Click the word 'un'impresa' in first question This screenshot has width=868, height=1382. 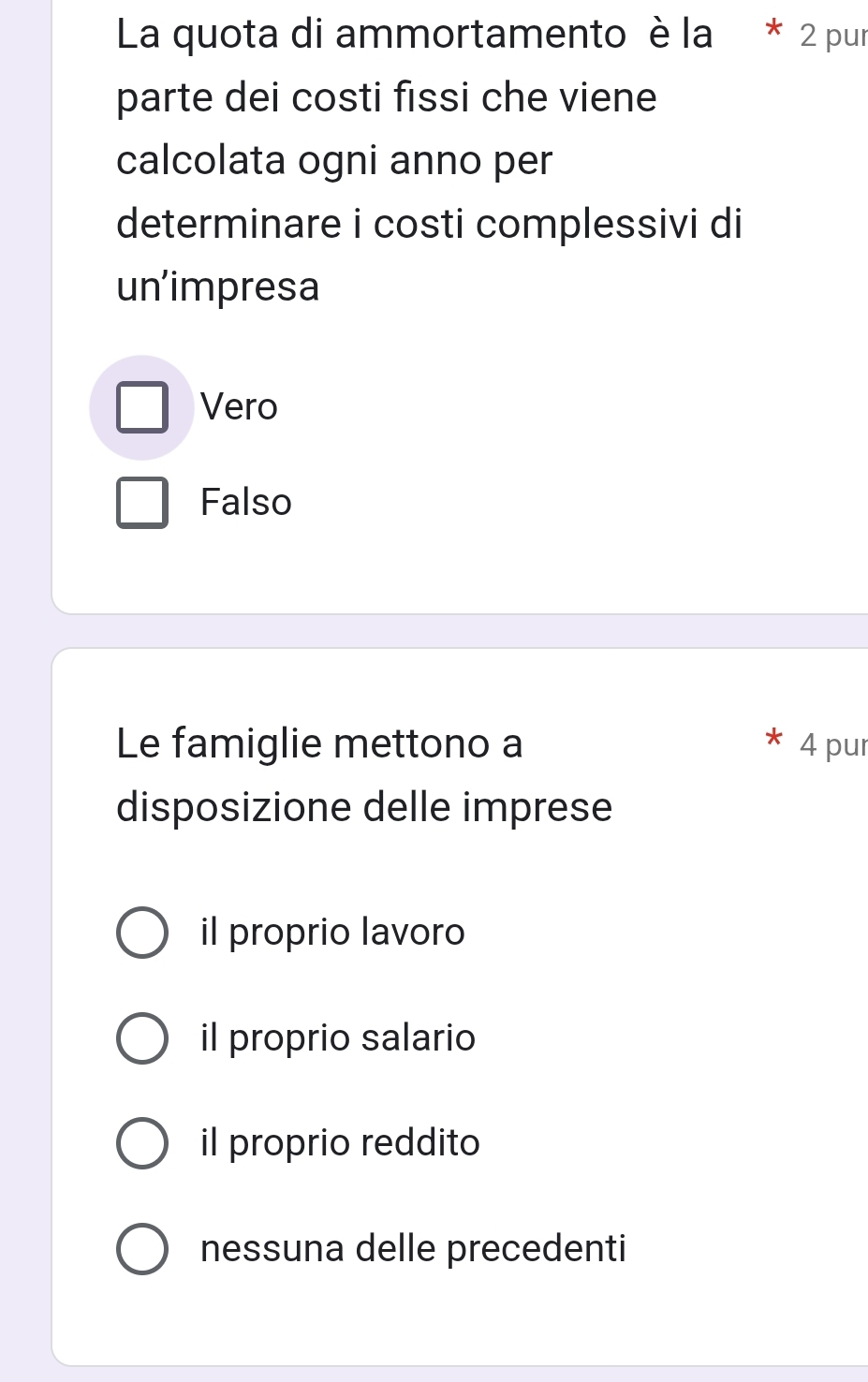(x=218, y=287)
